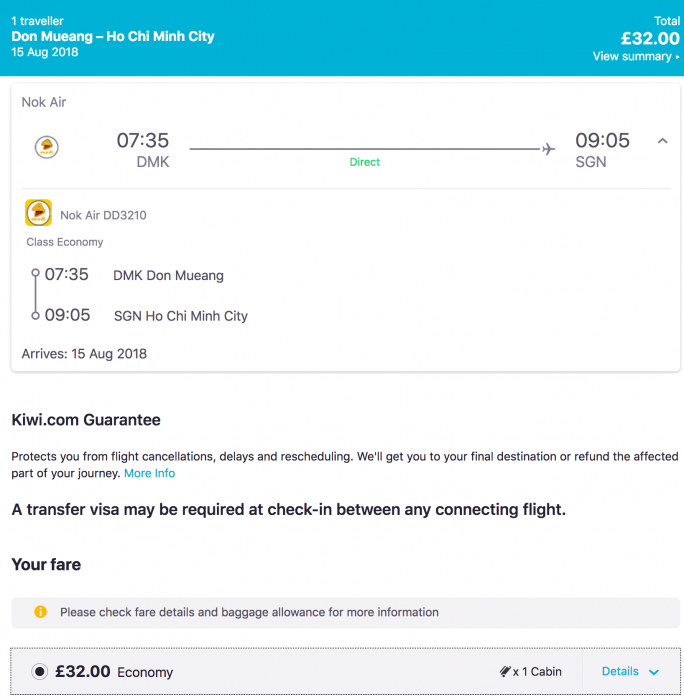The width and height of the screenshot is (684, 700).
Task: Click the small round Nok Air logo
Action: tap(46, 148)
